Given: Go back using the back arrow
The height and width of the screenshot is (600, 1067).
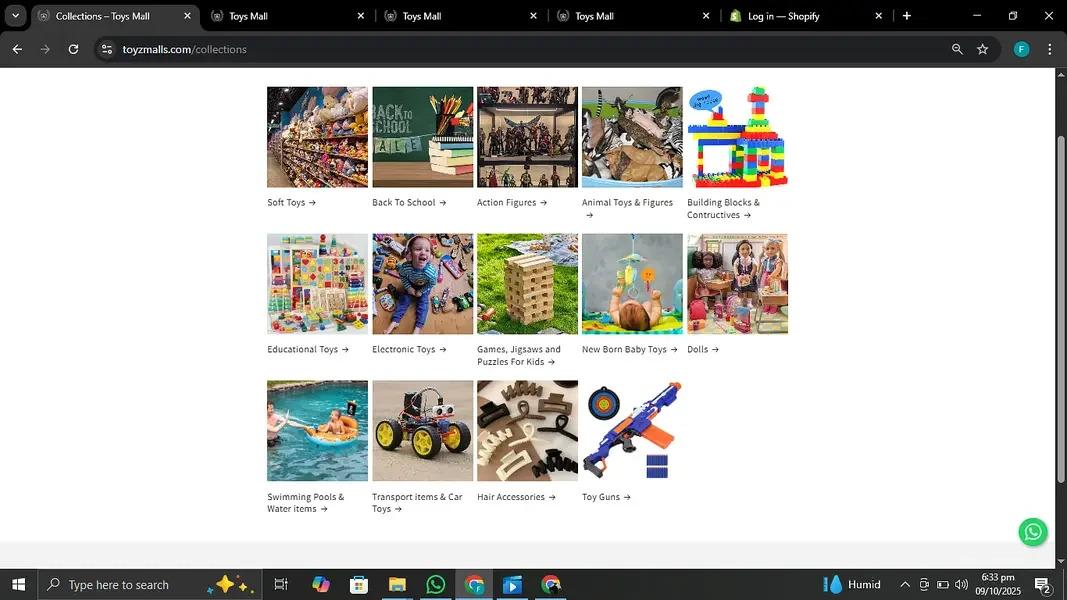Looking at the screenshot, I should click(17, 49).
